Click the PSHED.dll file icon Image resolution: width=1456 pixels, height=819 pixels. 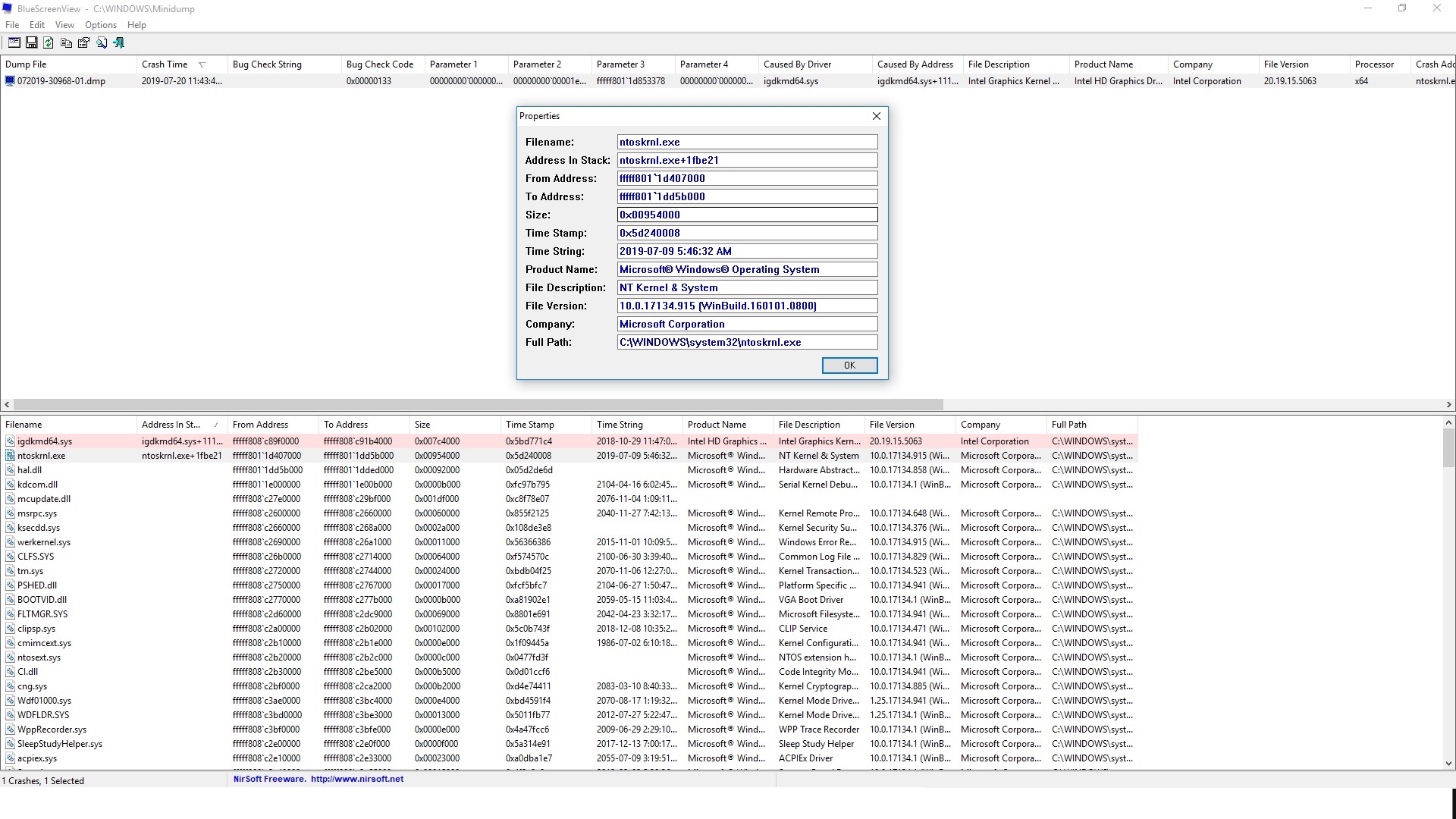[10, 585]
